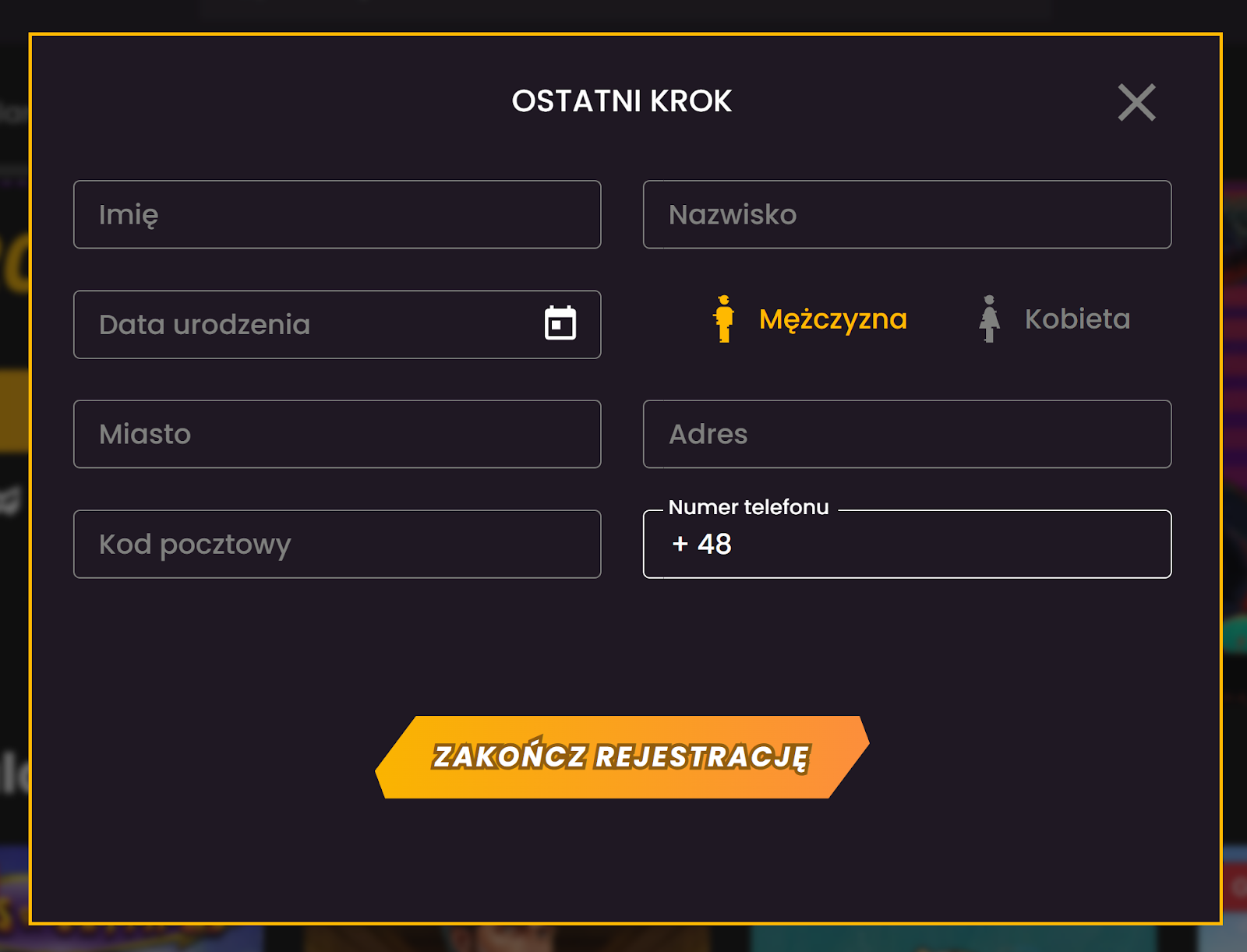1247x952 pixels.
Task: Click the +48 country prefix
Action: [701, 545]
